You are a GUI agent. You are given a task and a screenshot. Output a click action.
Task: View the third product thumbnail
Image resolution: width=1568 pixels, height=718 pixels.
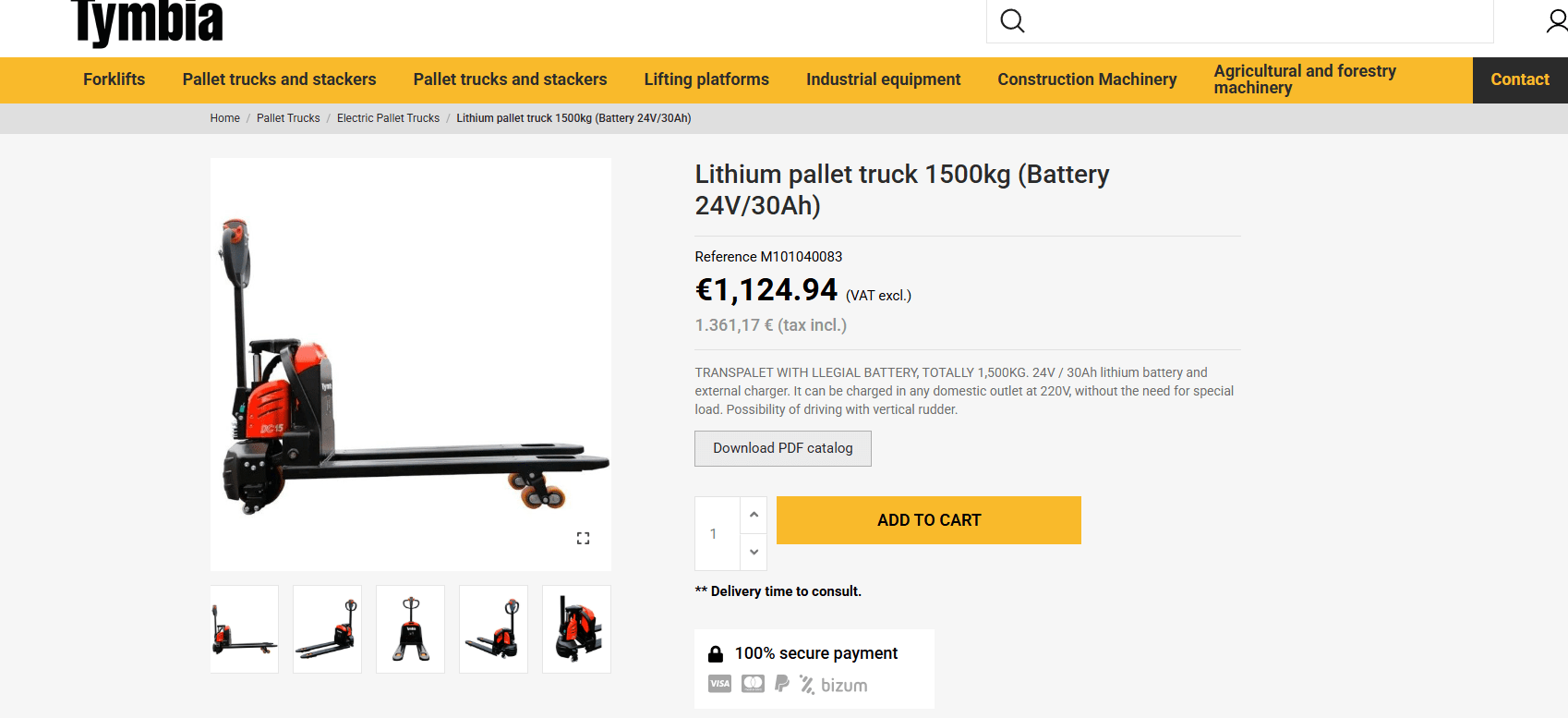click(410, 629)
